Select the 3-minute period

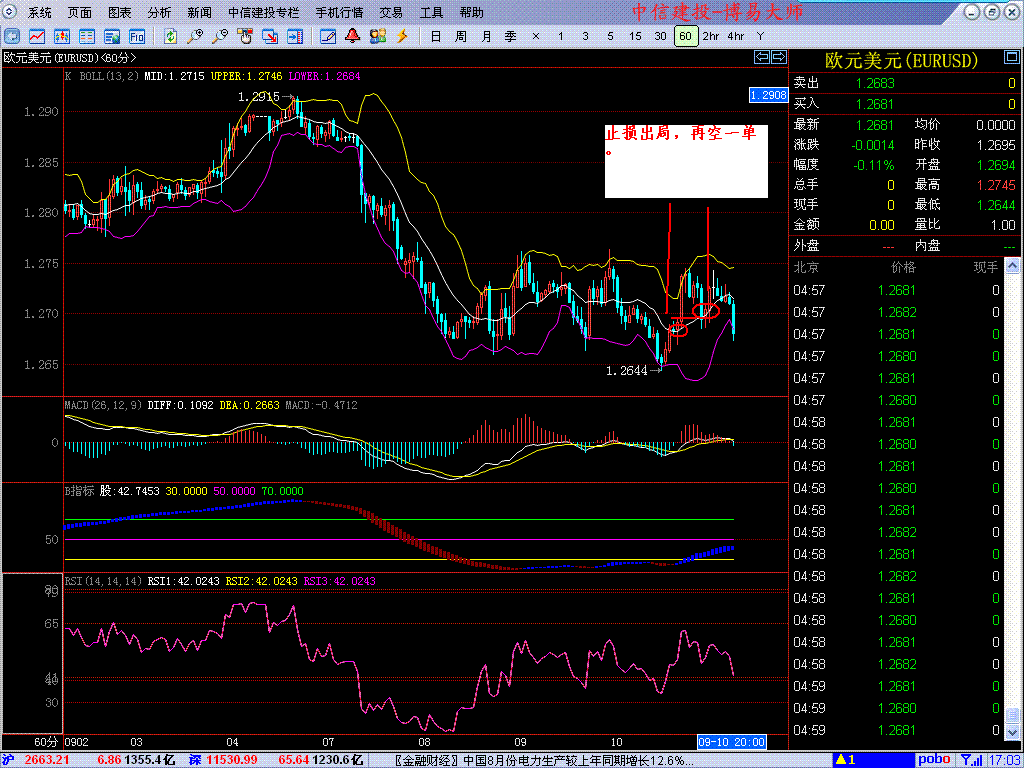(585, 37)
